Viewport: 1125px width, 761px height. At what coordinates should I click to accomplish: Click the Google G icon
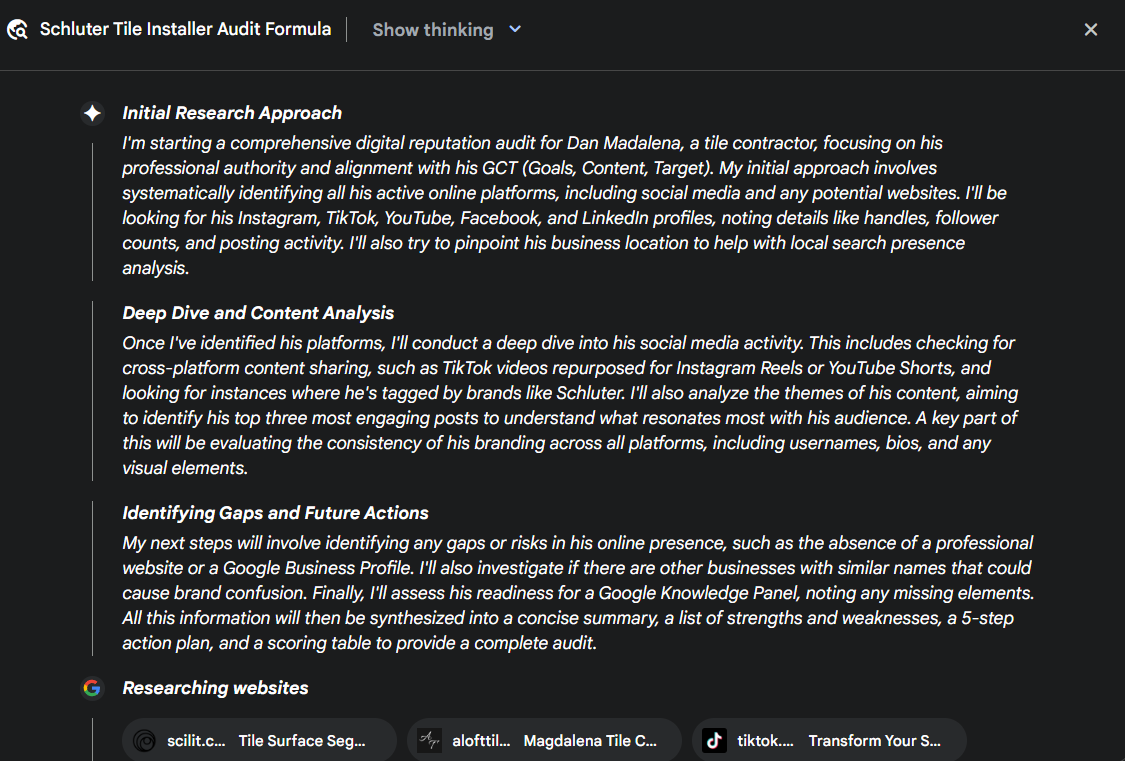pyautogui.click(x=92, y=688)
